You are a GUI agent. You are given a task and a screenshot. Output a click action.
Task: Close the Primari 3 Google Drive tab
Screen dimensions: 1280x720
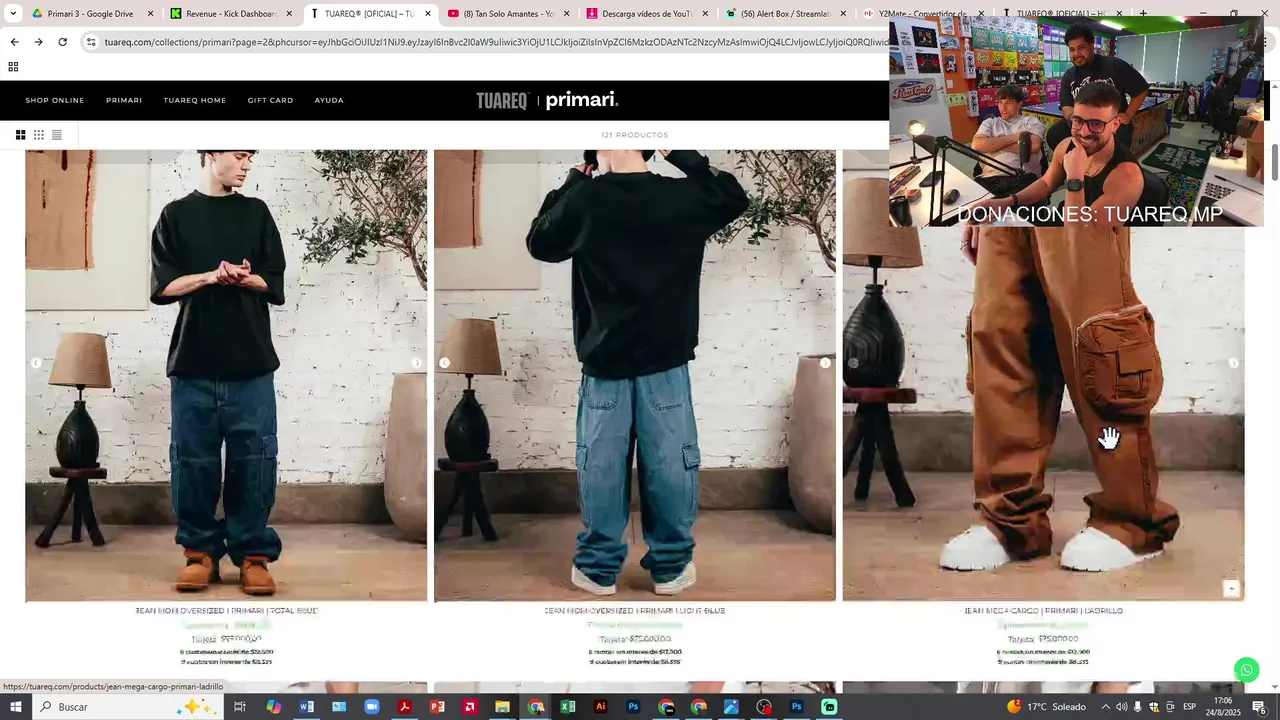151,14
